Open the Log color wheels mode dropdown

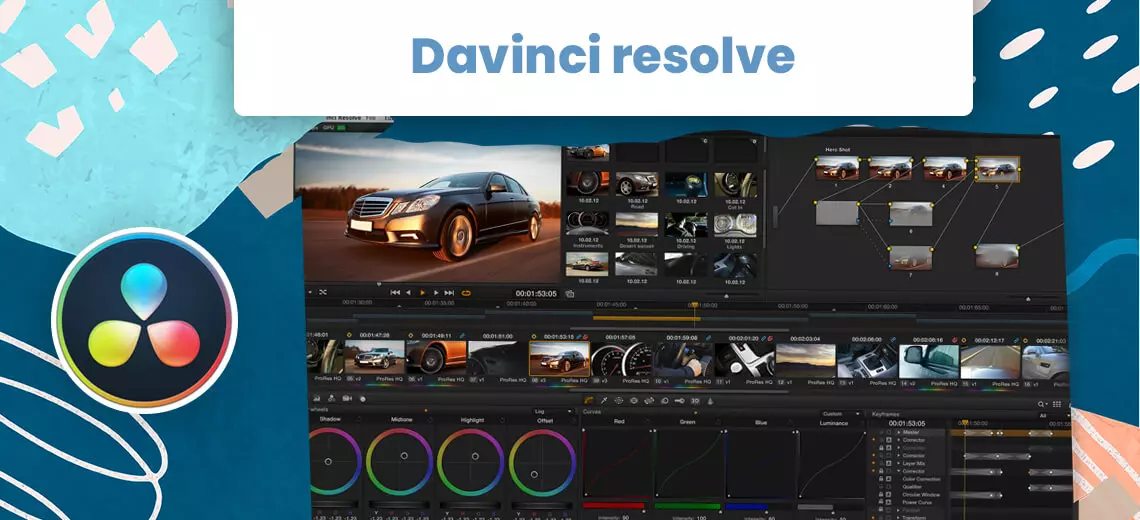[x=543, y=411]
